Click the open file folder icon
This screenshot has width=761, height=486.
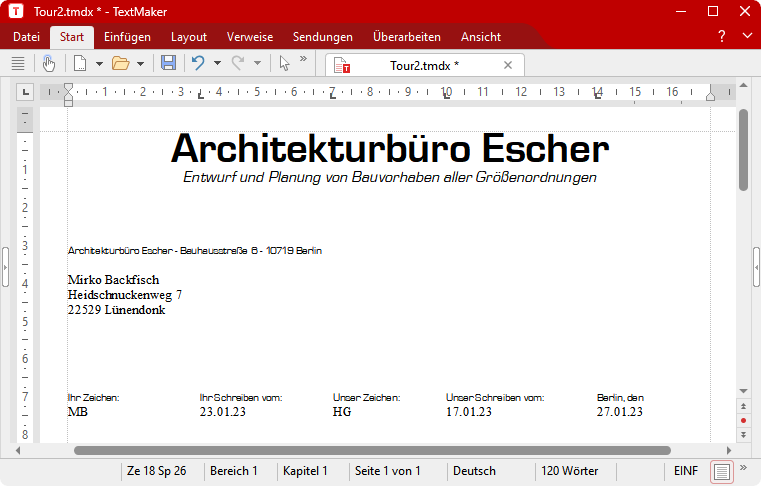(121, 63)
